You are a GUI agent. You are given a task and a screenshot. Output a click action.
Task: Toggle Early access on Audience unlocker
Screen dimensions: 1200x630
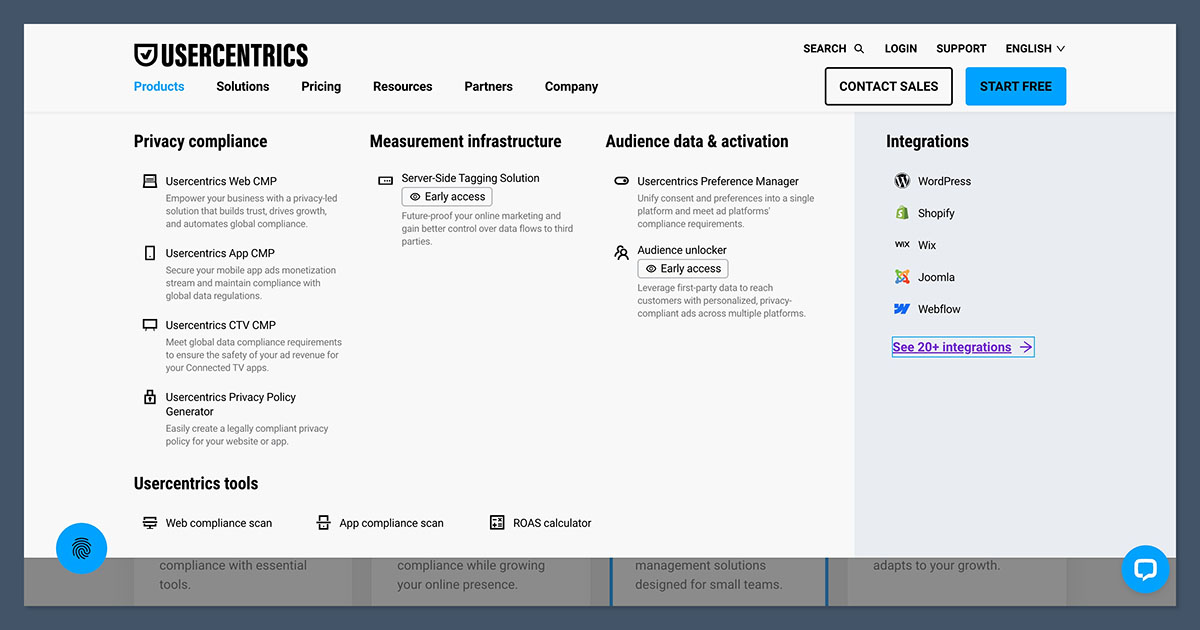[682, 268]
